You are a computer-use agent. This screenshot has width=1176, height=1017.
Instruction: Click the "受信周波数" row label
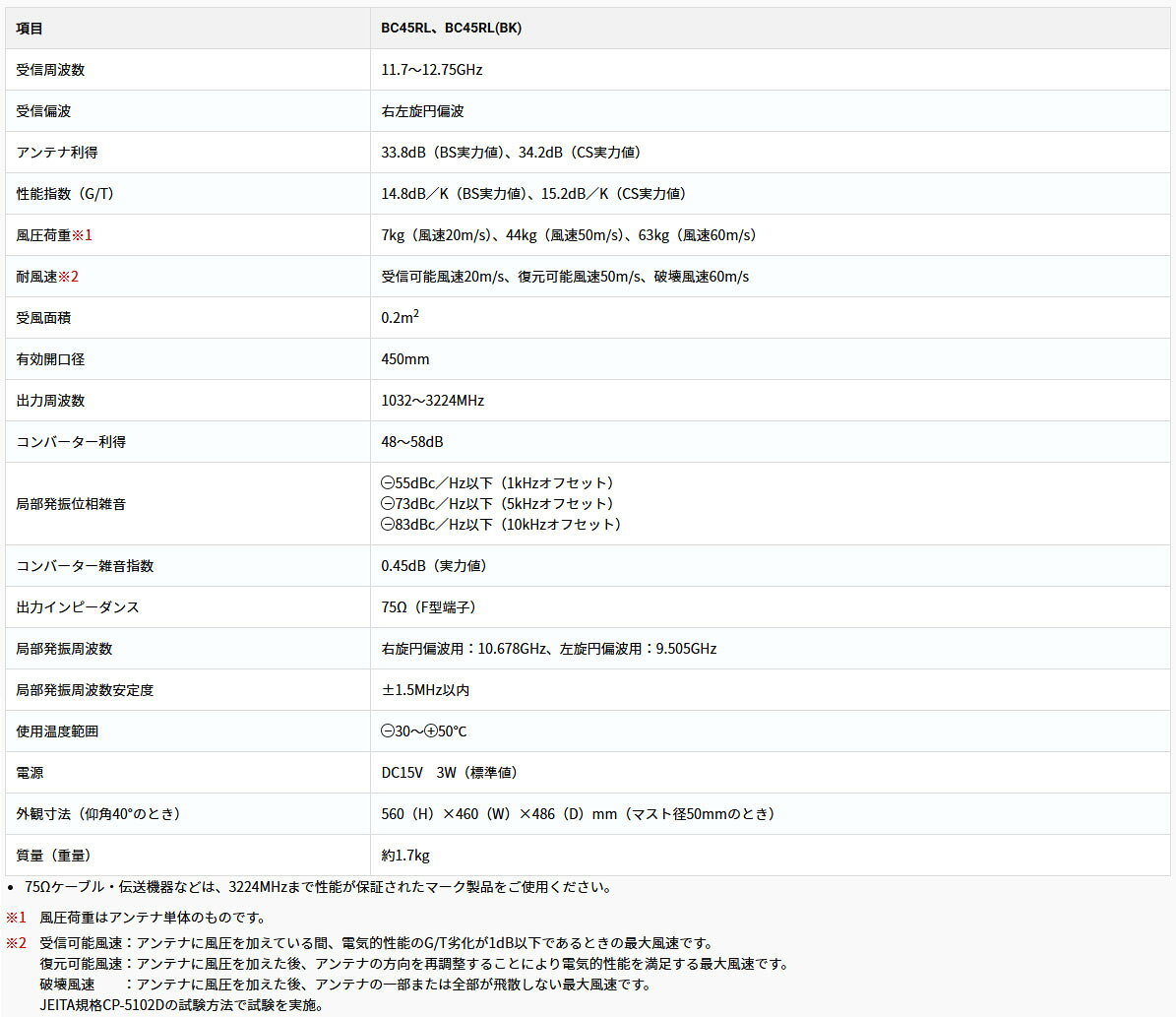pyautogui.click(x=50, y=70)
